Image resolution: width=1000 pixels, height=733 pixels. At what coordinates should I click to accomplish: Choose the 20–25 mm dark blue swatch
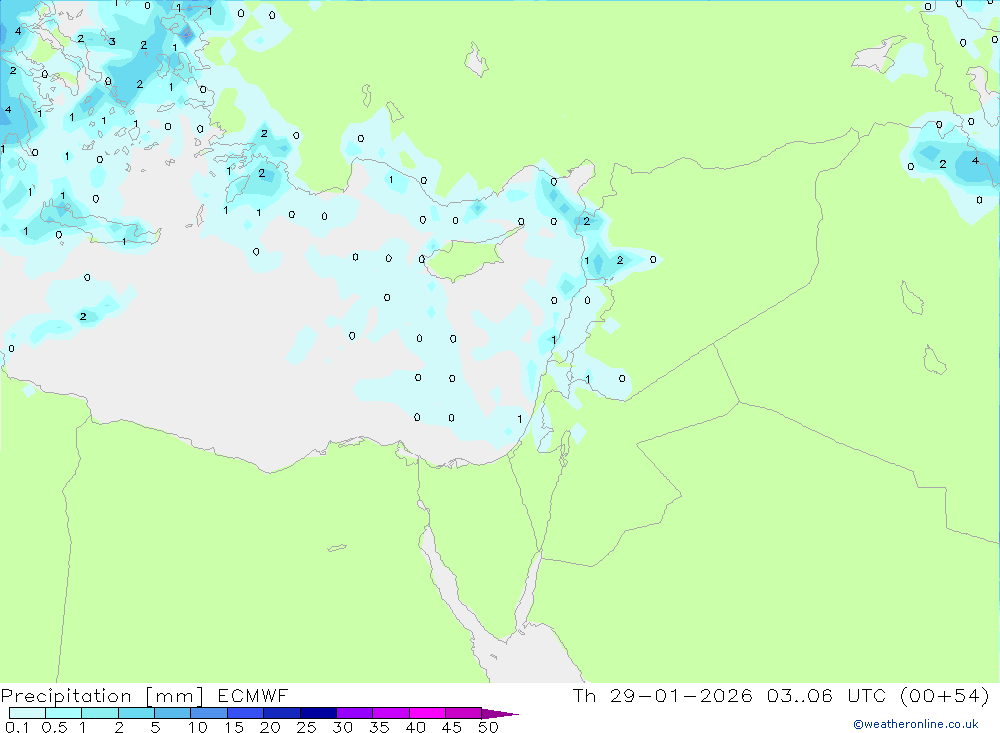tap(282, 713)
